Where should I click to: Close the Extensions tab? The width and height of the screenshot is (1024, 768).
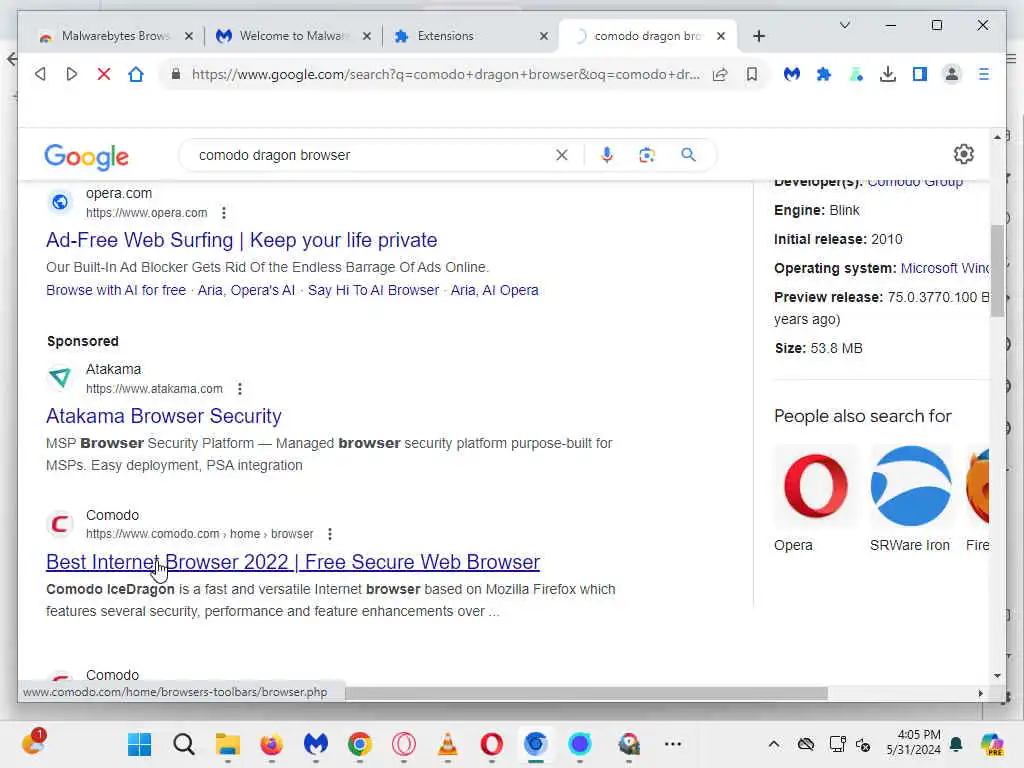coord(543,37)
